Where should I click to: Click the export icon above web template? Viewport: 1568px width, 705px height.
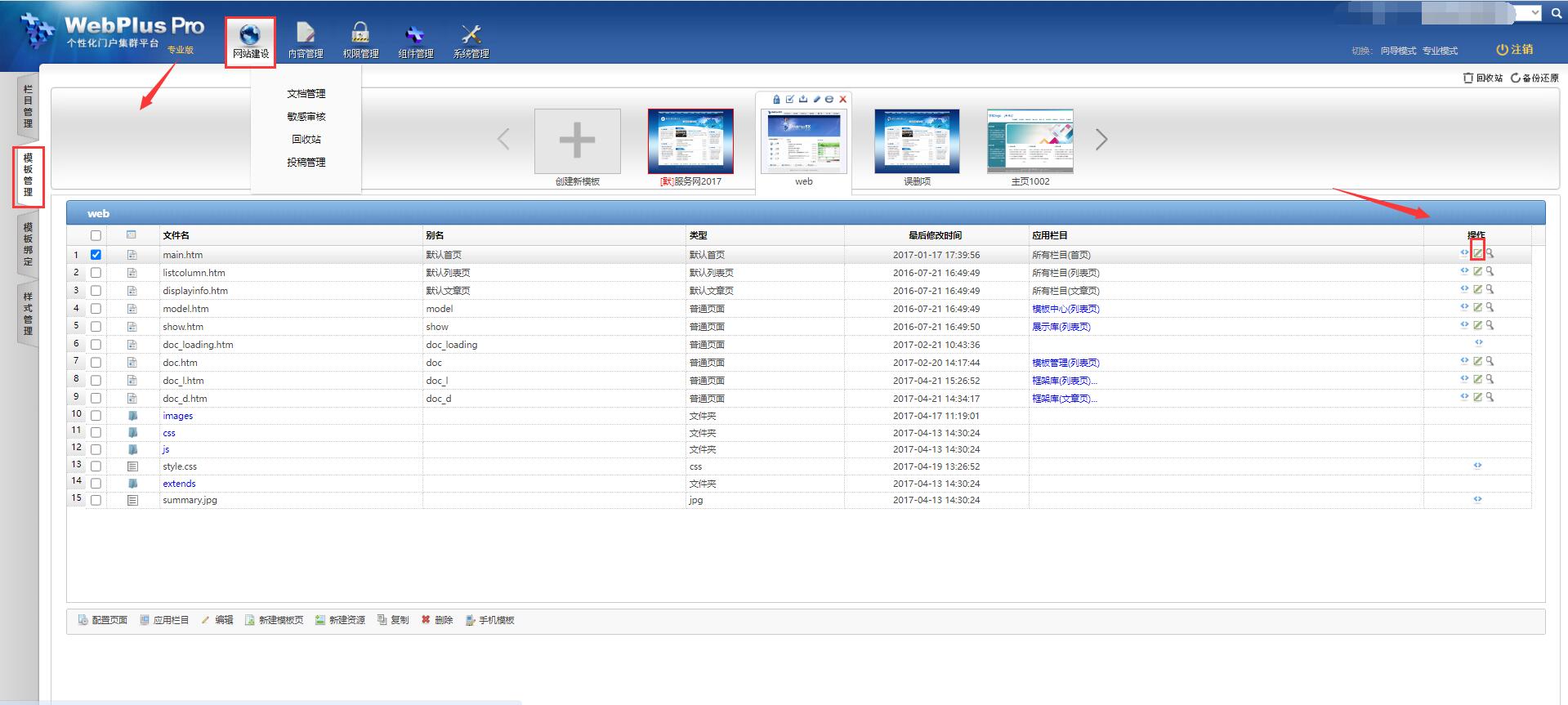tap(802, 99)
